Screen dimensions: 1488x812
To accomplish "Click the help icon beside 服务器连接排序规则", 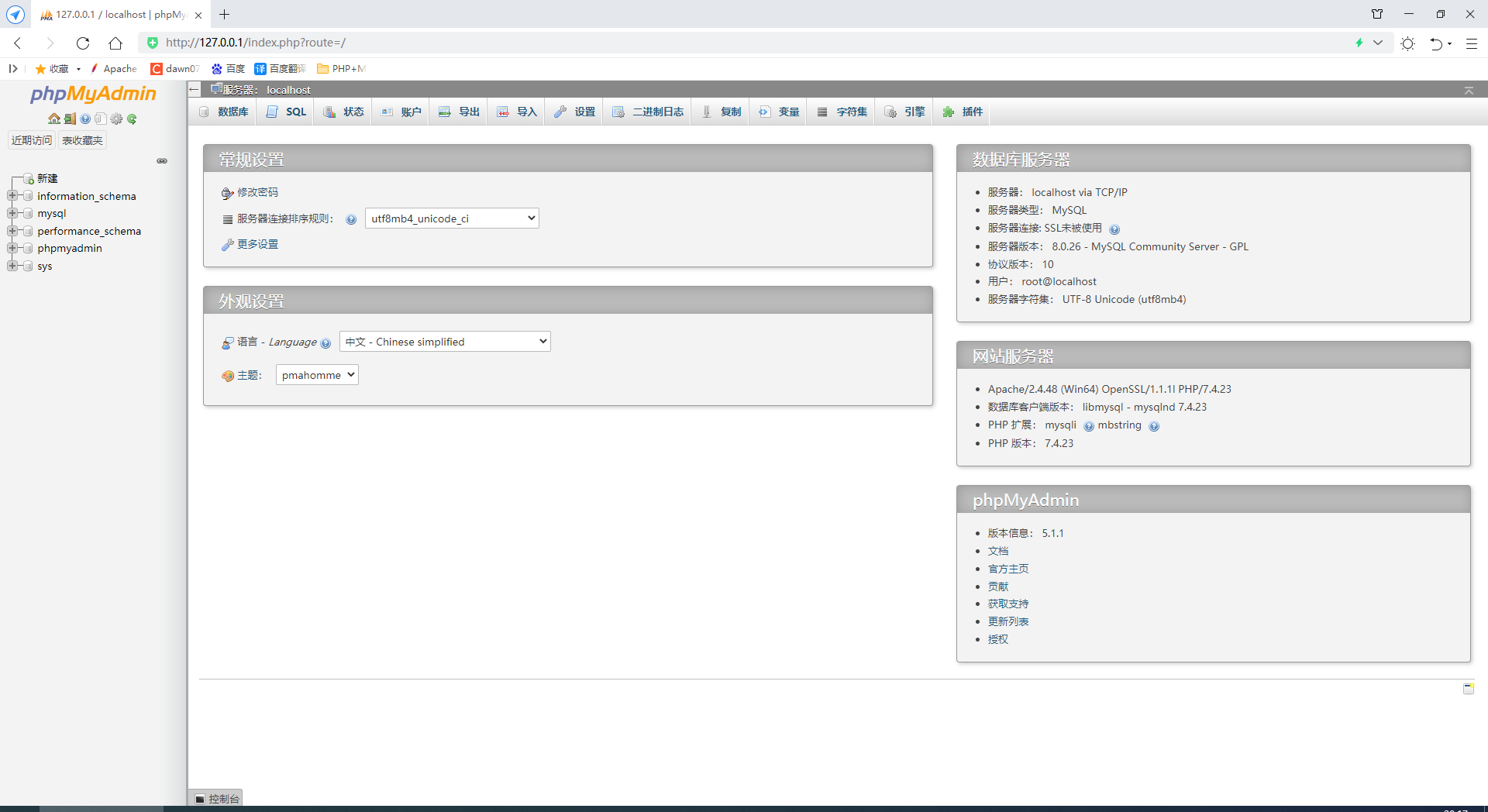I will pos(351,219).
